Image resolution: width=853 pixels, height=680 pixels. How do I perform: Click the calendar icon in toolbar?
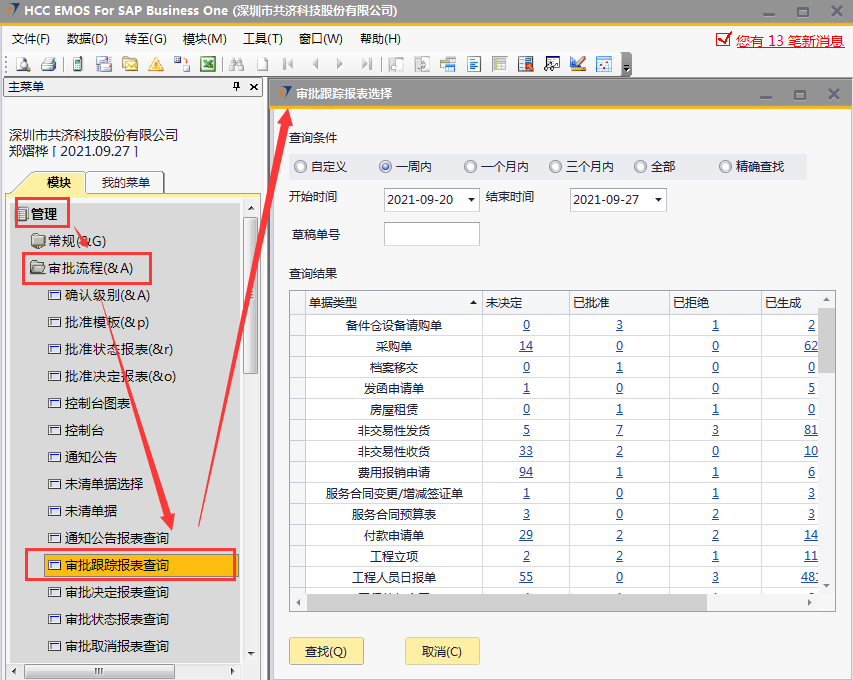pos(604,64)
